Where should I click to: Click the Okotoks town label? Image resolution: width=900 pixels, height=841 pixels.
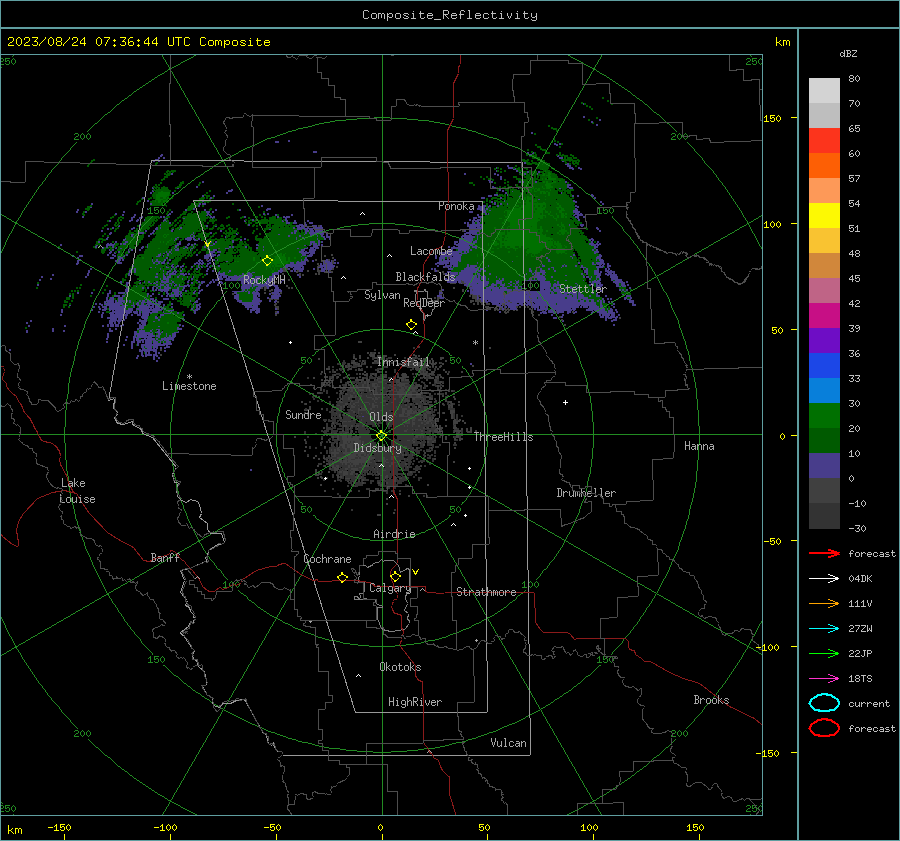(x=400, y=667)
